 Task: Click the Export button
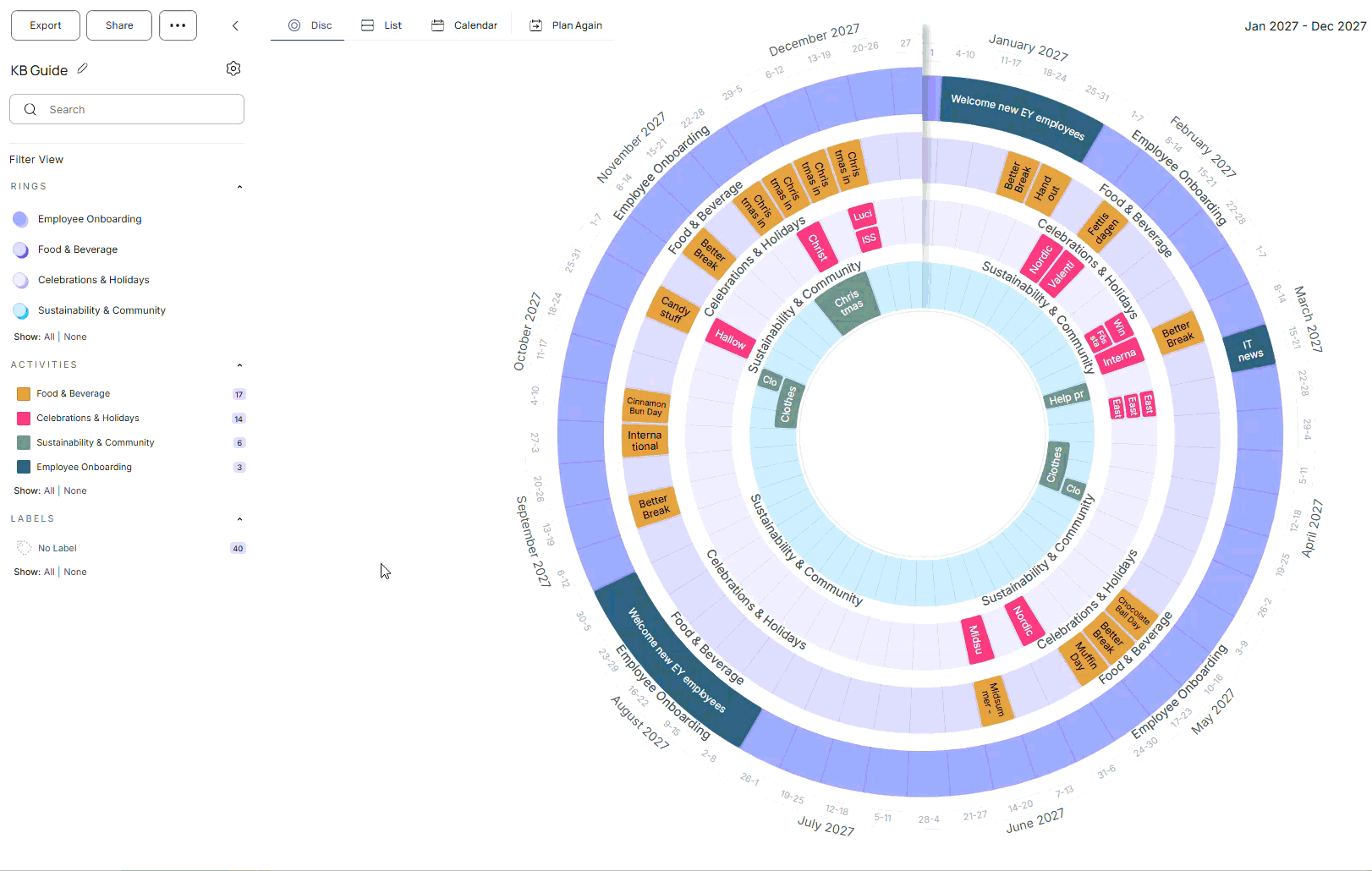point(46,25)
